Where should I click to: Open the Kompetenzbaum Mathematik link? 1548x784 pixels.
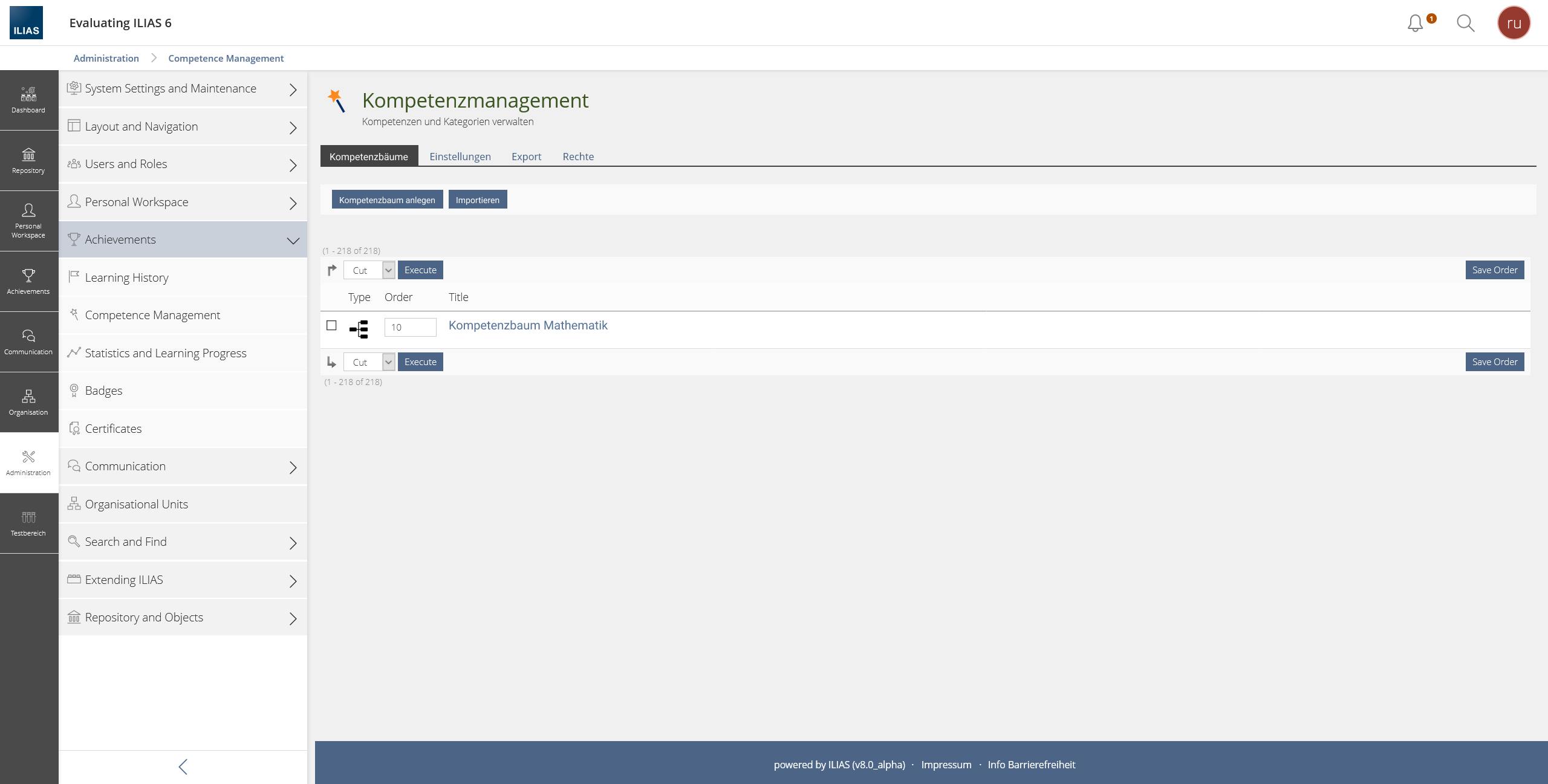[x=527, y=325]
